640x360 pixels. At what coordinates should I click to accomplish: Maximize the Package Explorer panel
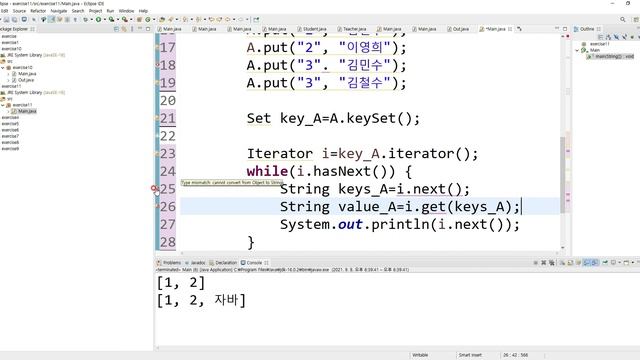(148, 29)
